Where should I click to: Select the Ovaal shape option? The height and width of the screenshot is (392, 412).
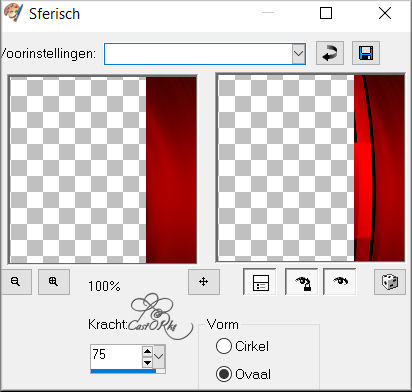tap(243, 374)
